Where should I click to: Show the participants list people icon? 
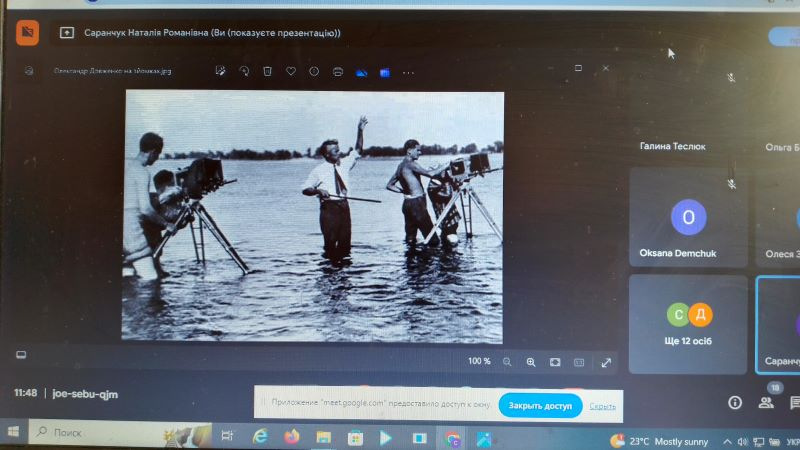[x=766, y=403]
